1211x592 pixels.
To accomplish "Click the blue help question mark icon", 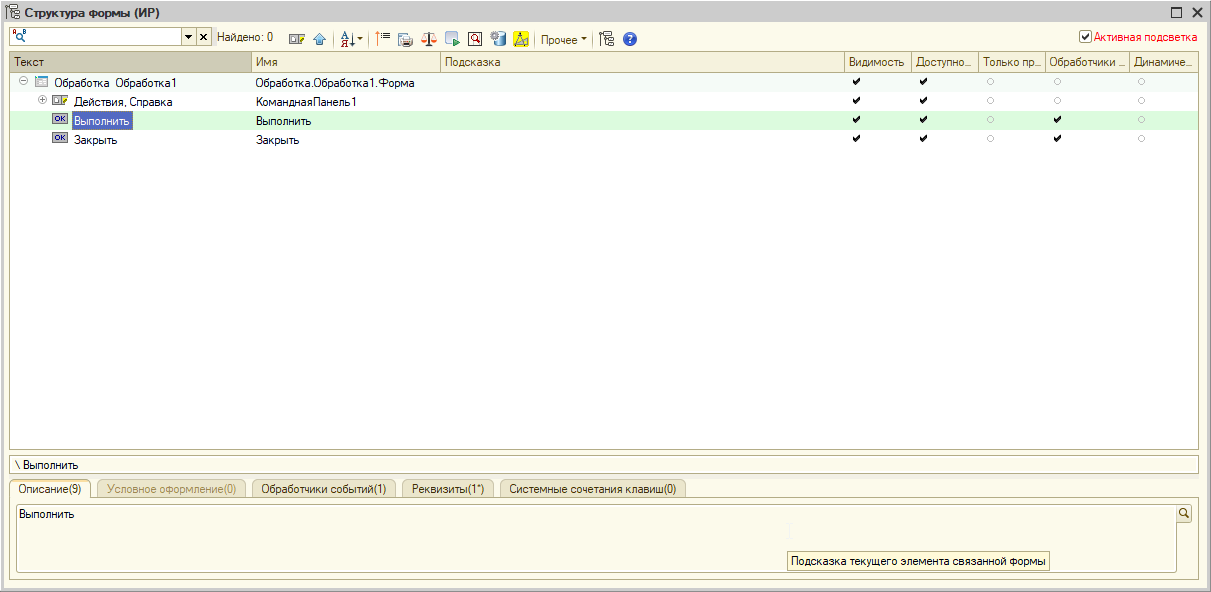I will [630, 39].
